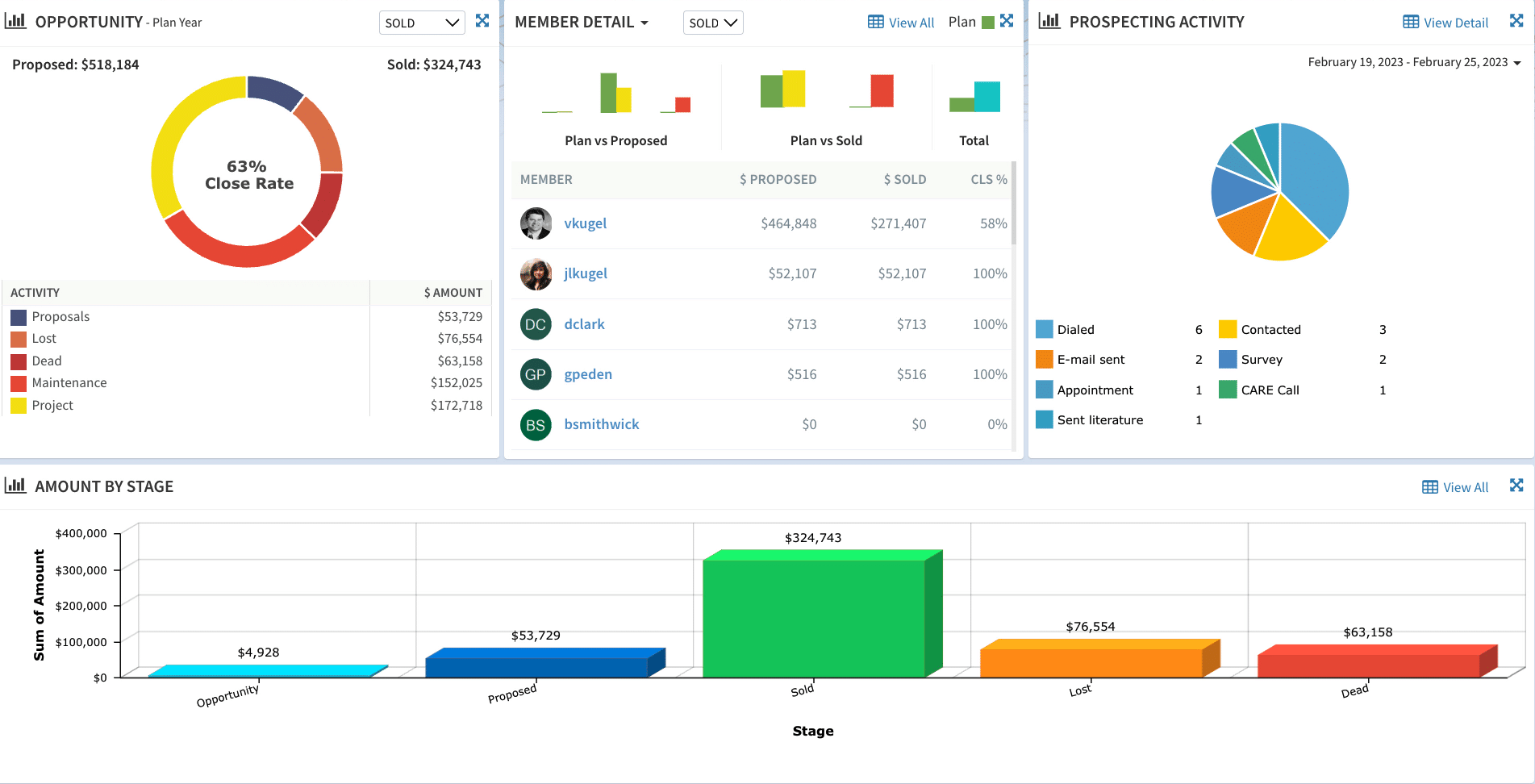Click the Opportunity panel chart icon
The image size is (1535, 784).
coord(16,20)
